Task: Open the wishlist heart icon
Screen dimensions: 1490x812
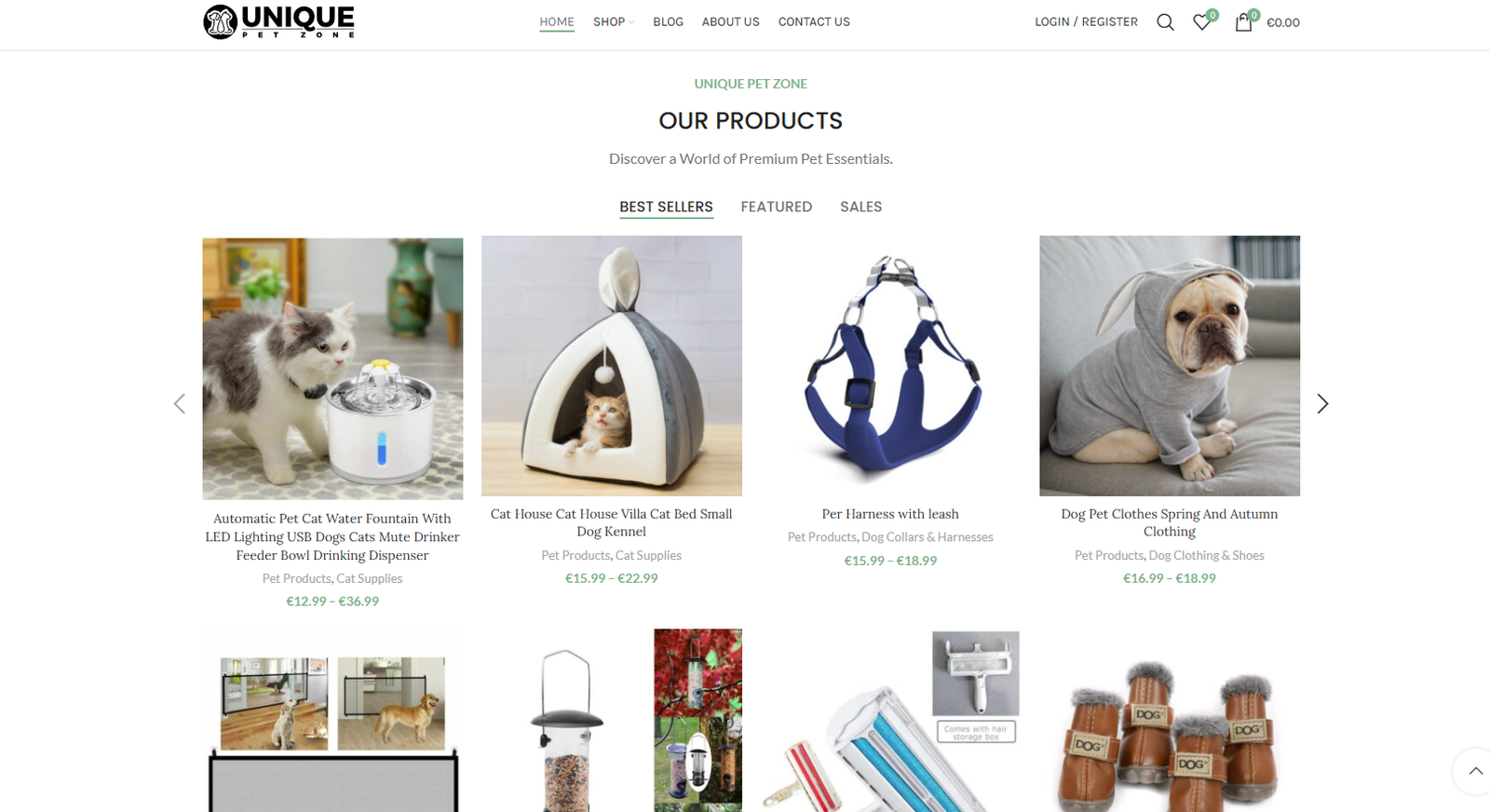Action: pyautogui.click(x=1202, y=22)
